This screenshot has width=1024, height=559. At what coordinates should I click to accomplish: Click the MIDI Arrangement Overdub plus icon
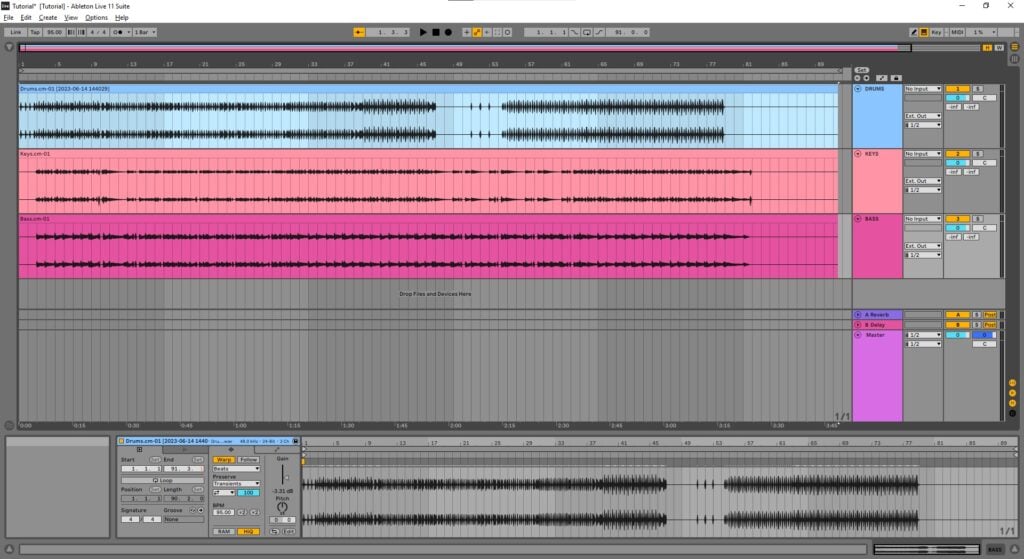click(x=466, y=32)
